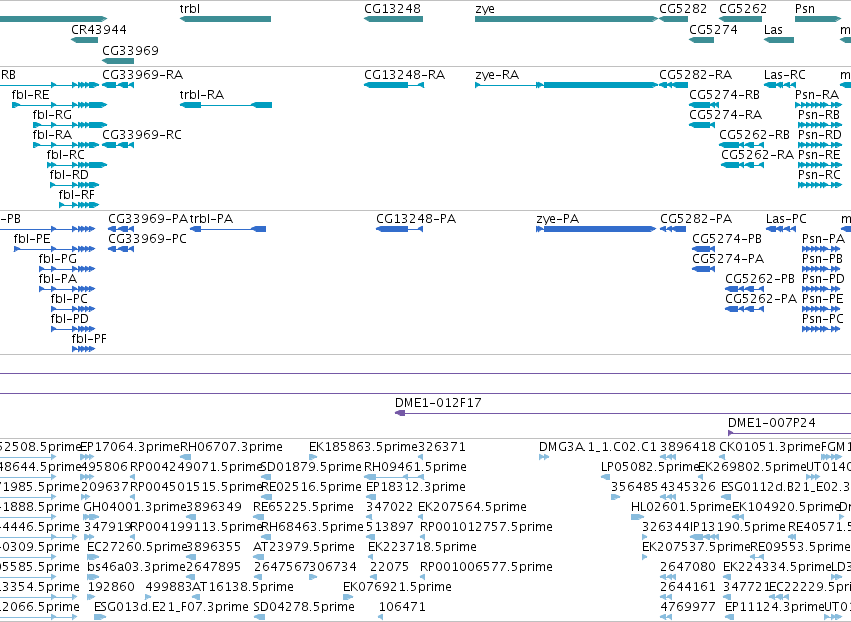Select transcript fbl-RG
Viewport: 851px width, 622px height.
(x=70, y=125)
